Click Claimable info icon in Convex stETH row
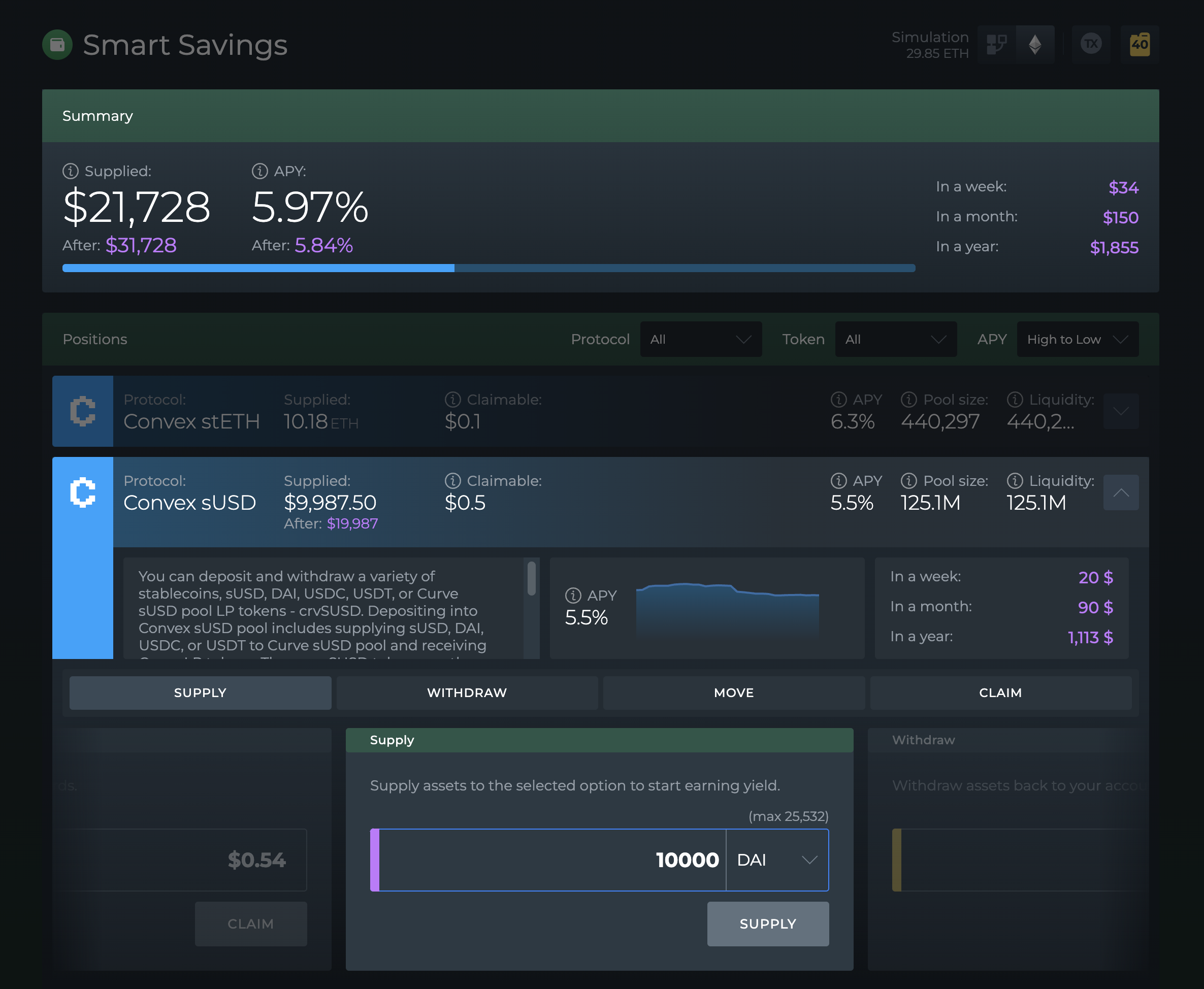 [x=453, y=400]
